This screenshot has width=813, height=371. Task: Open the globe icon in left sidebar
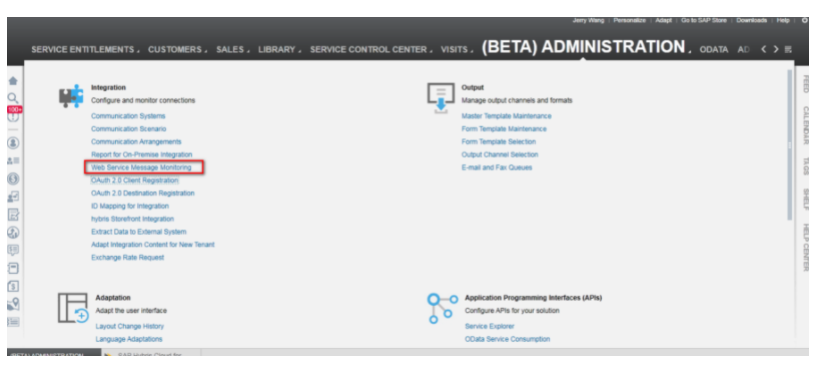coord(13,233)
